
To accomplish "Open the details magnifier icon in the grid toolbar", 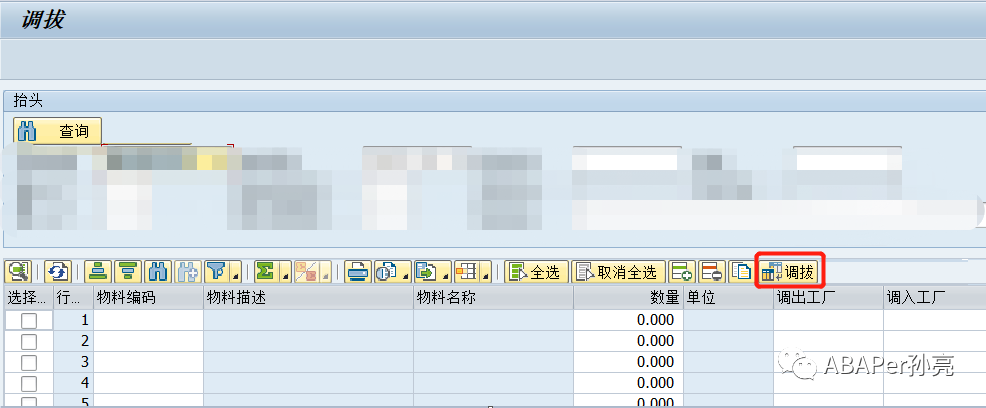I will [x=18, y=272].
